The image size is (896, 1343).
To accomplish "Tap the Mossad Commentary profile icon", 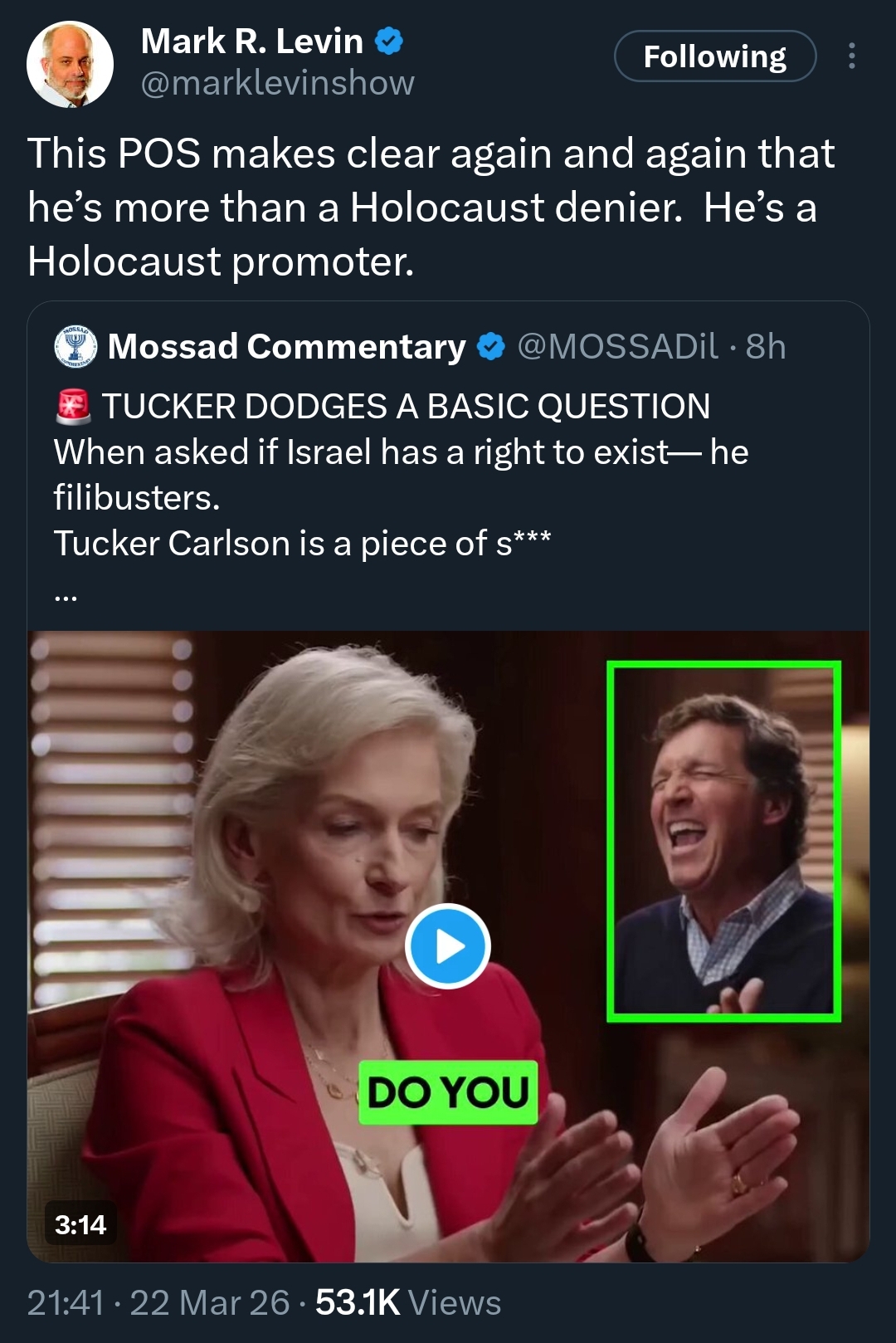I will coord(75,346).
